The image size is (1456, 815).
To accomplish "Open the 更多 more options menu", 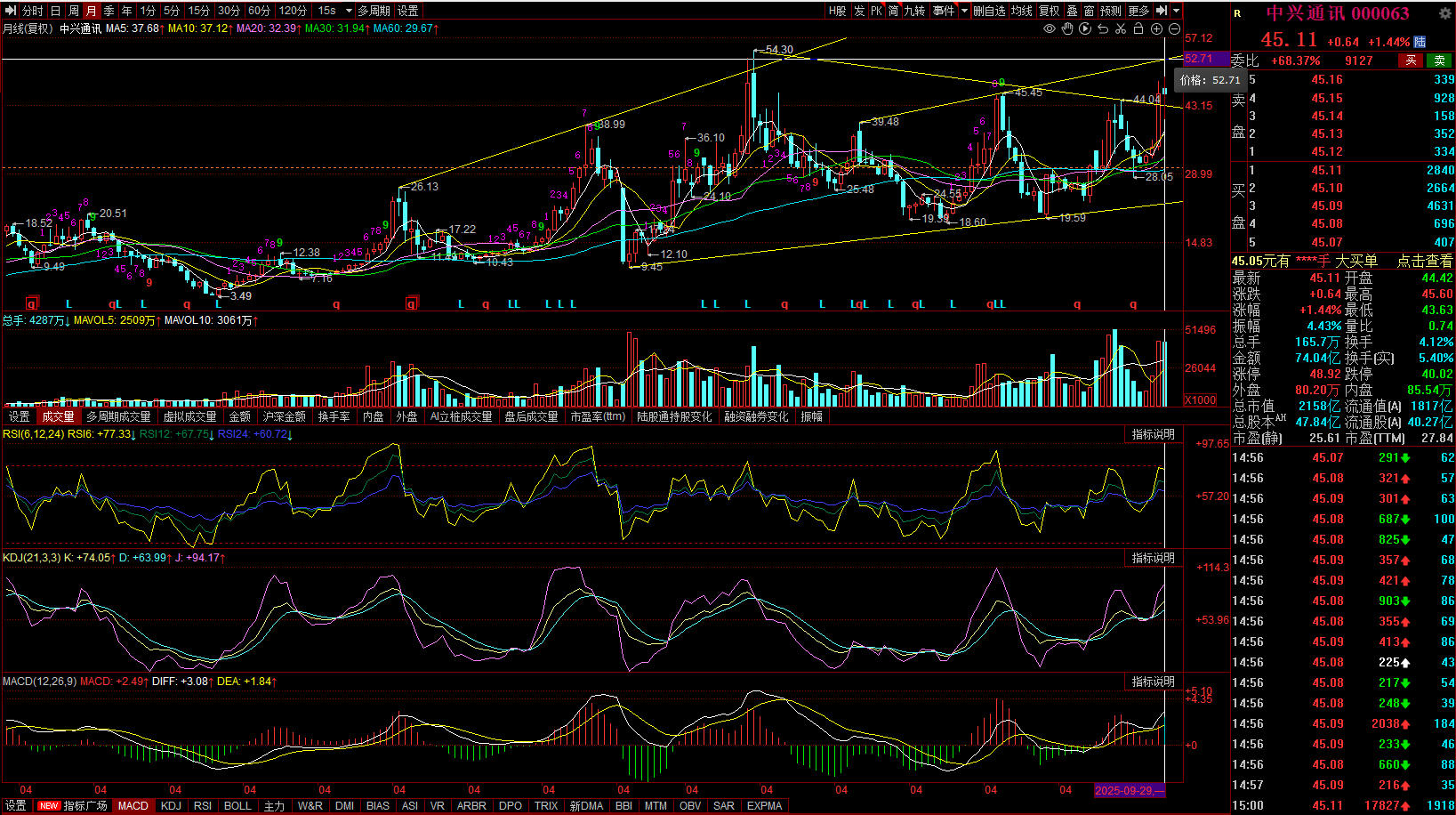I will tap(1138, 11).
